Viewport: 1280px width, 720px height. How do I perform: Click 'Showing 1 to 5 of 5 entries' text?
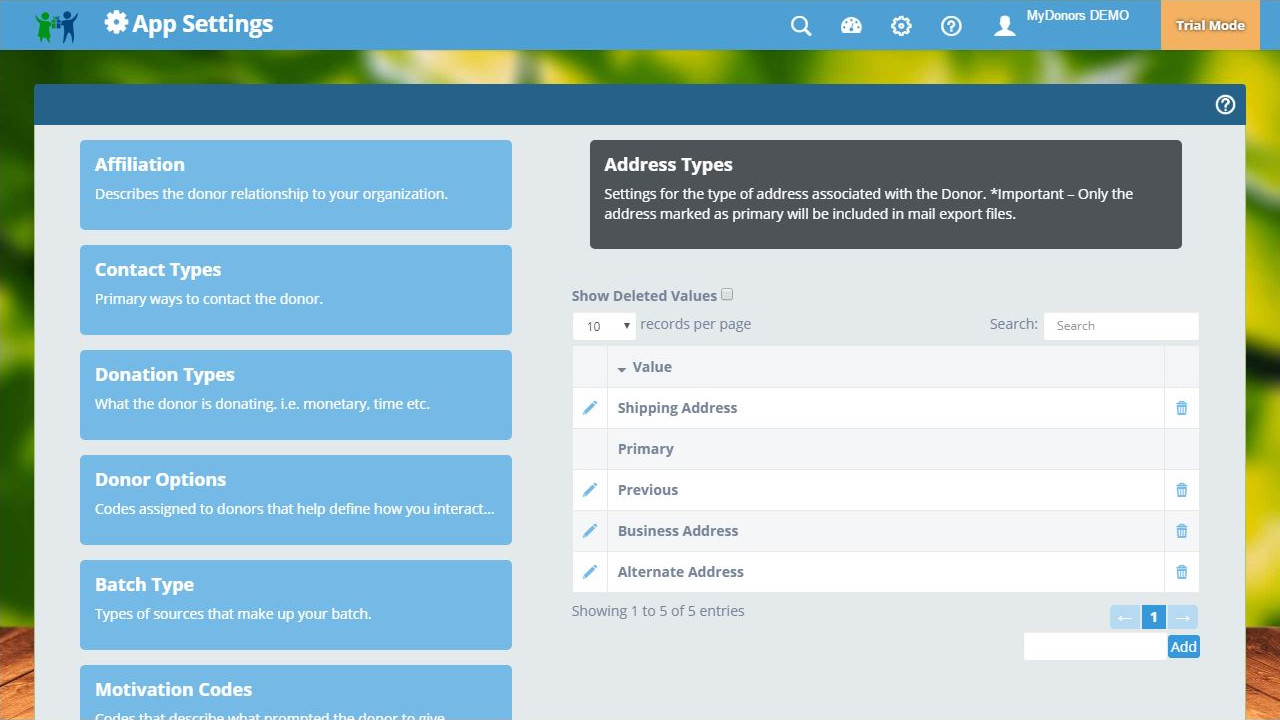658,611
